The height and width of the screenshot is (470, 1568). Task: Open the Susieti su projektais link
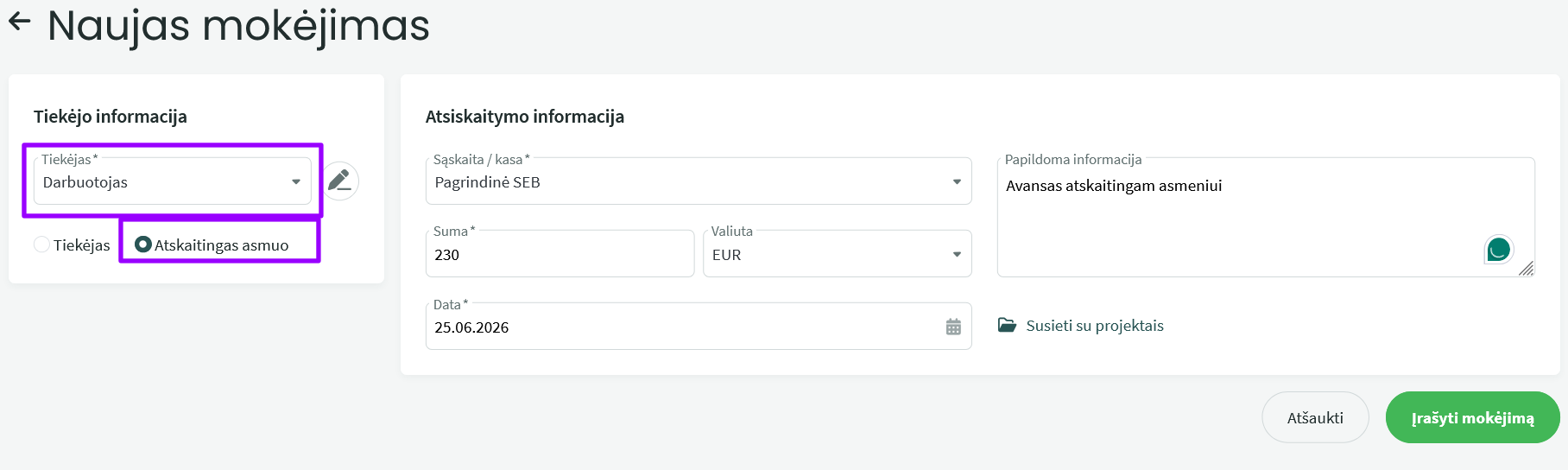[1095, 326]
